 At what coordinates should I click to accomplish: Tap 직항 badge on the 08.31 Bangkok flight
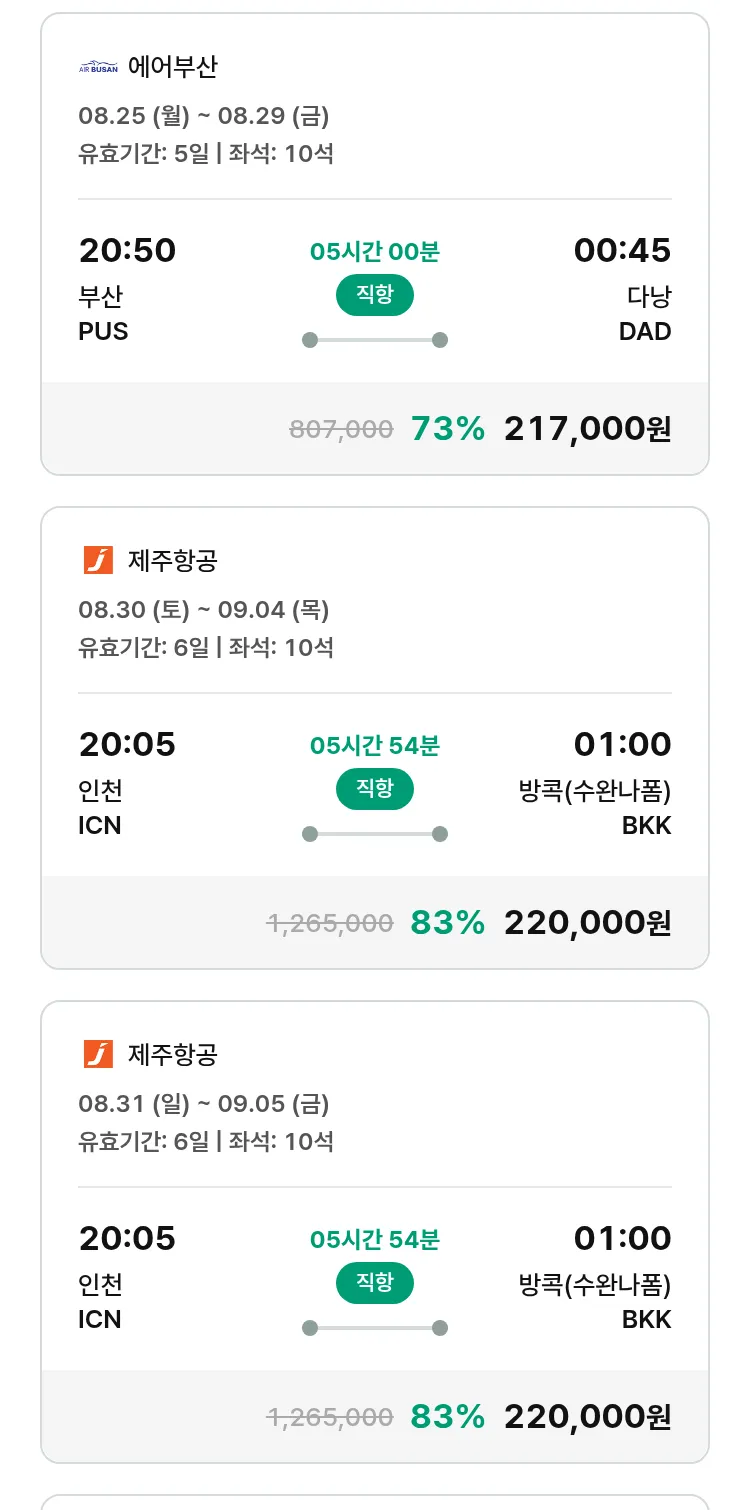[x=374, y=1284]
